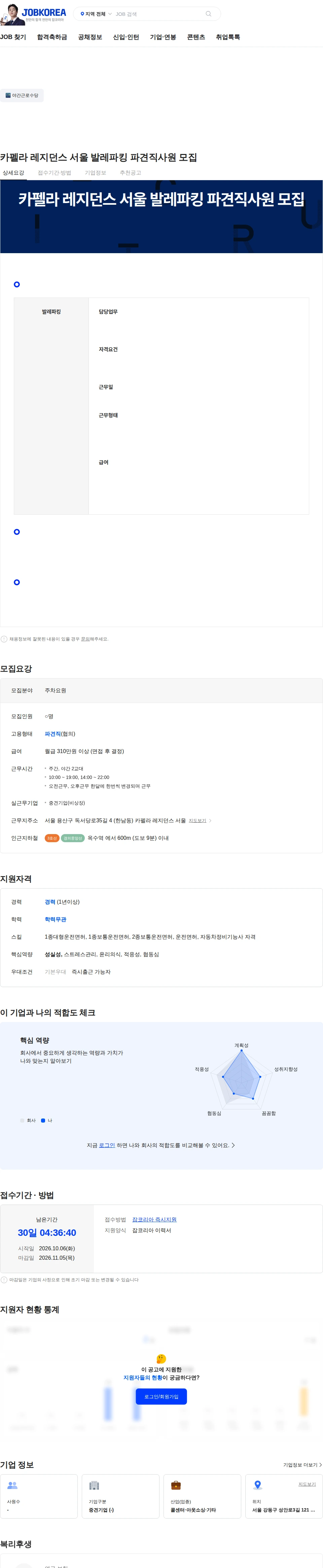Screen dimensions: 323x1568
Task: Click the 콜센터·아웃소싱·기타 industry text
Action: pos(193,1510)
